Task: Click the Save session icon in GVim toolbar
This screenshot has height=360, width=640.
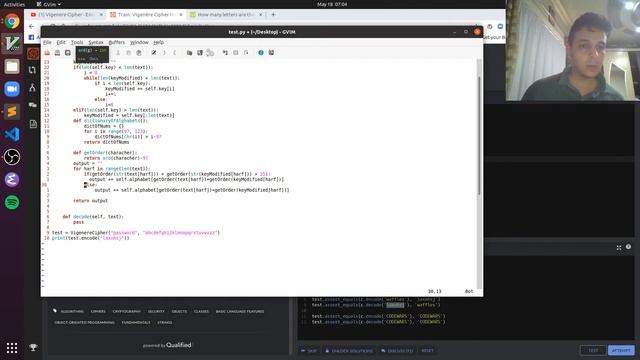Action: click(200, 53)
